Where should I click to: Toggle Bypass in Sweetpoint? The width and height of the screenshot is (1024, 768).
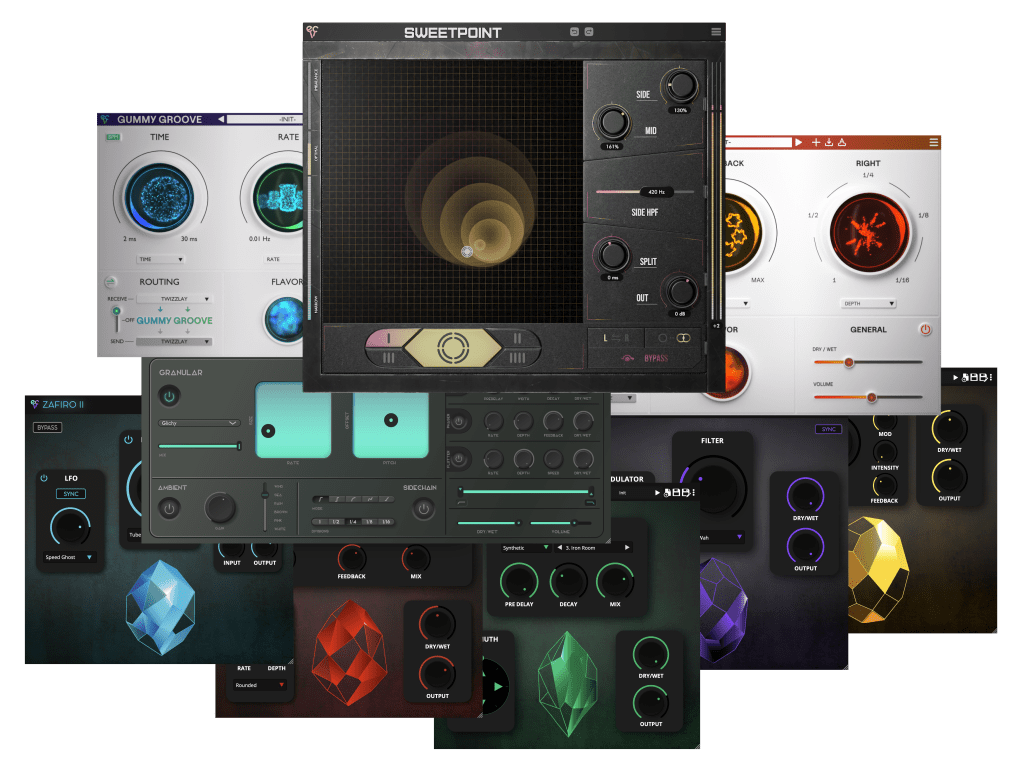(x=646, y=358)
